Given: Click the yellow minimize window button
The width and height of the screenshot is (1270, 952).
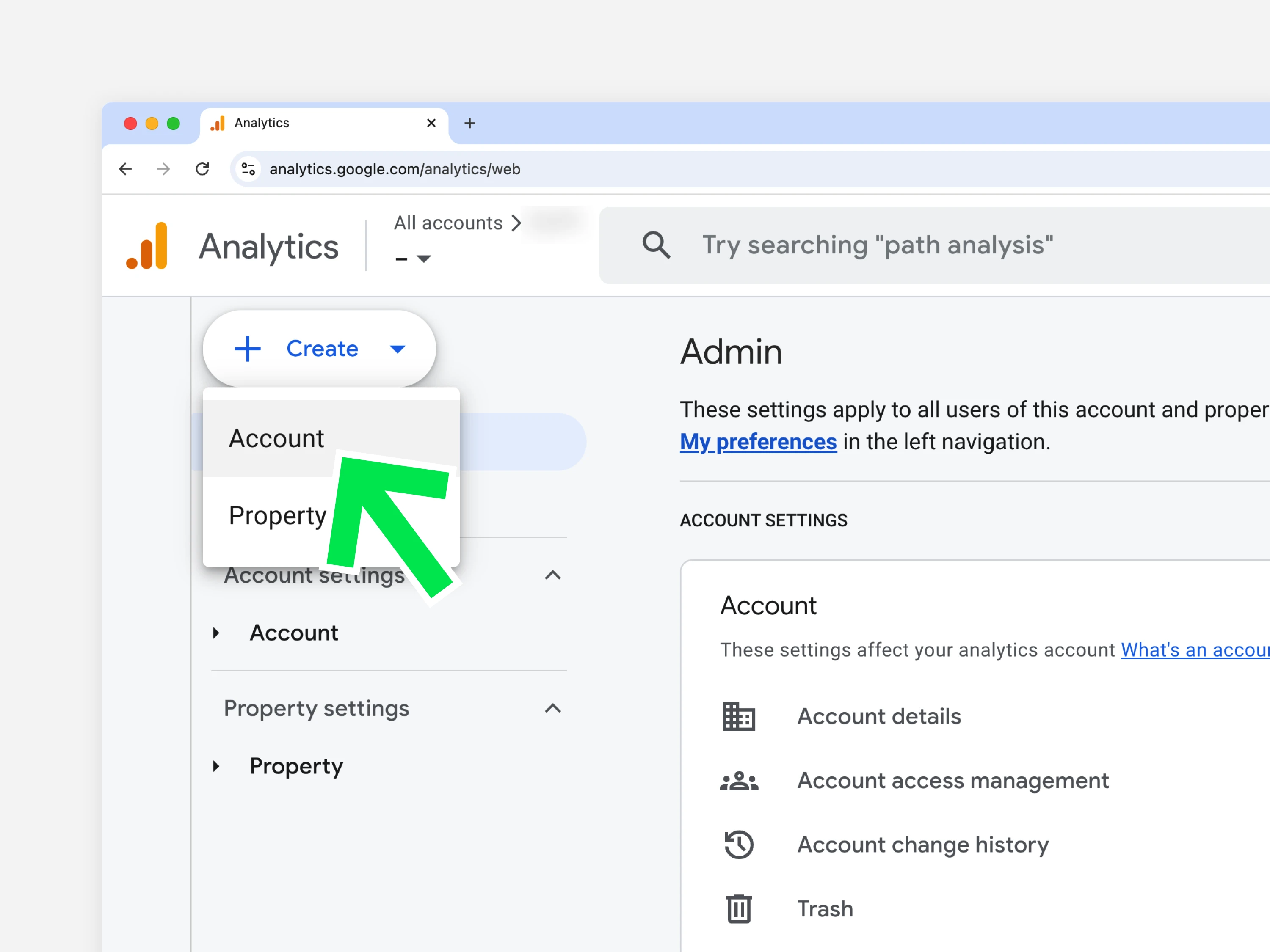Looking at the screenshot, I should pos(152,124).
